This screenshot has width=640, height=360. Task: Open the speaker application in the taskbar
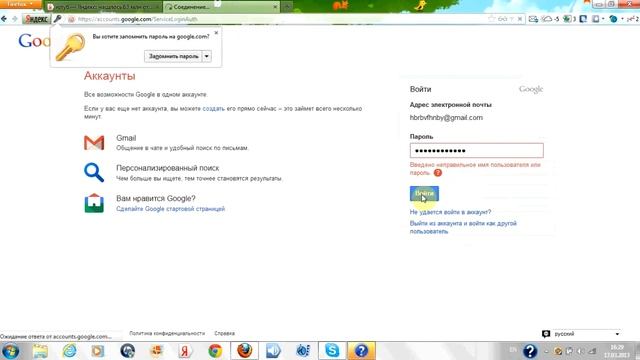pyautogui.click(x=273, y=351)
